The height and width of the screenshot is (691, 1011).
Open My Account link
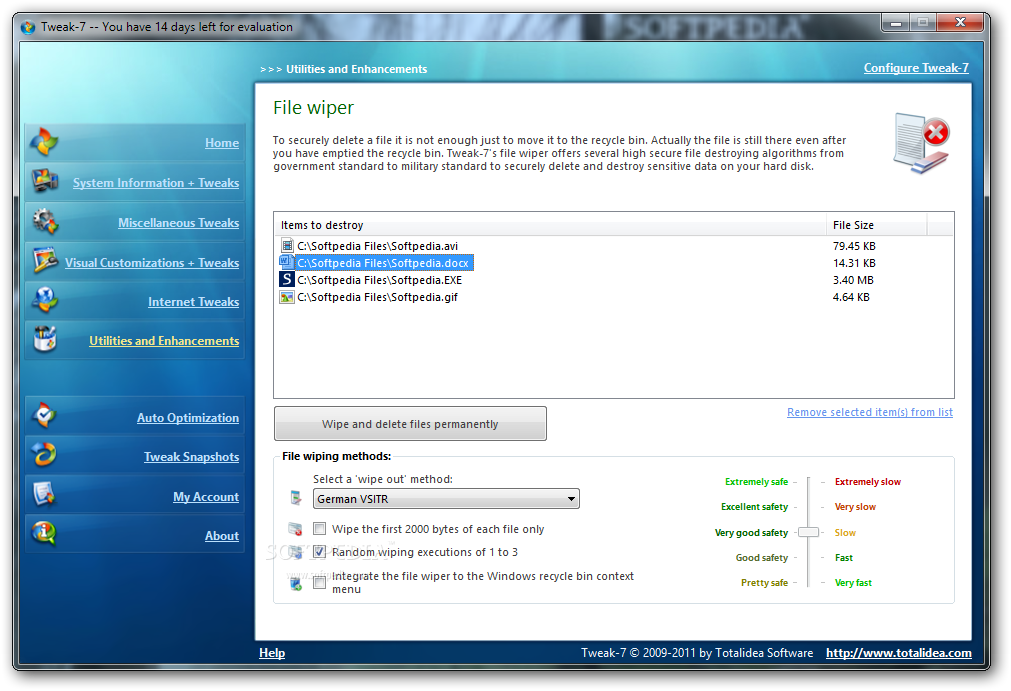point(206,497)
